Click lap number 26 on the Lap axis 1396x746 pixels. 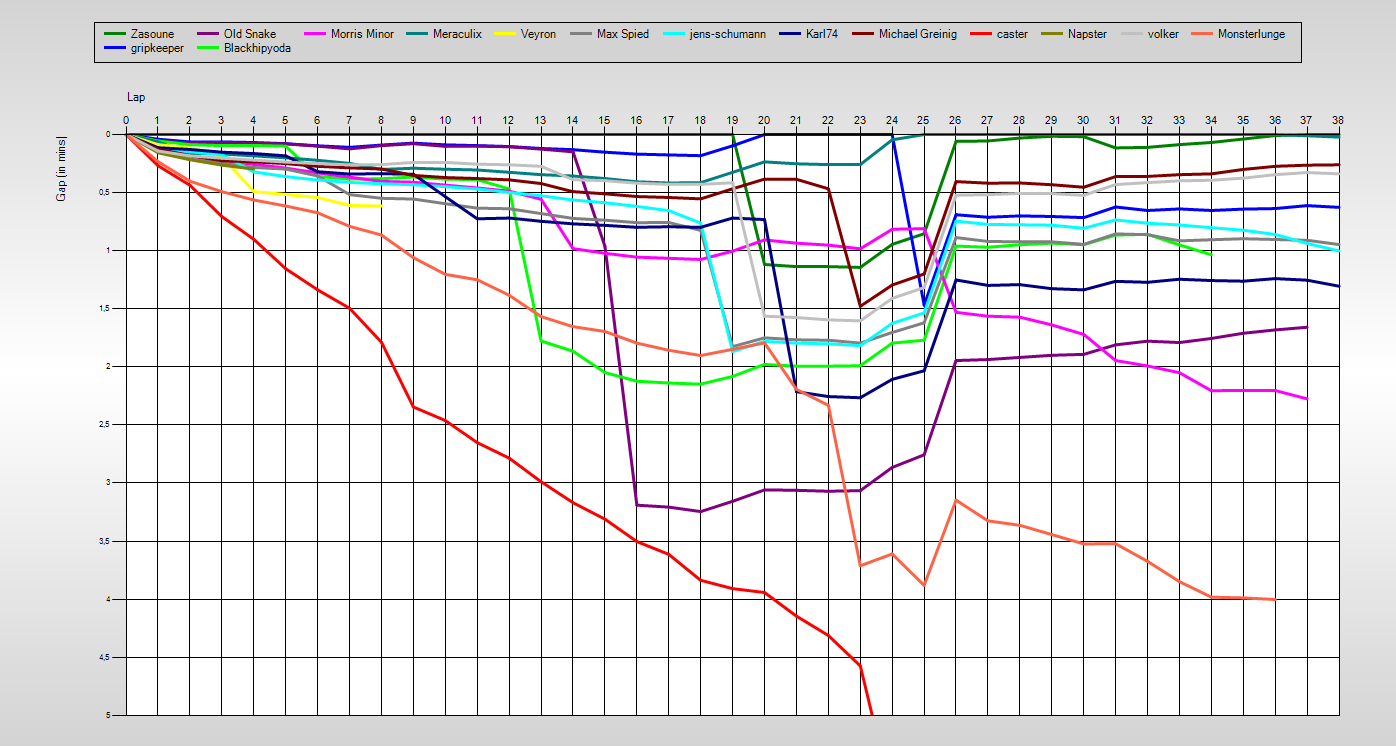(x=956, y=120)
